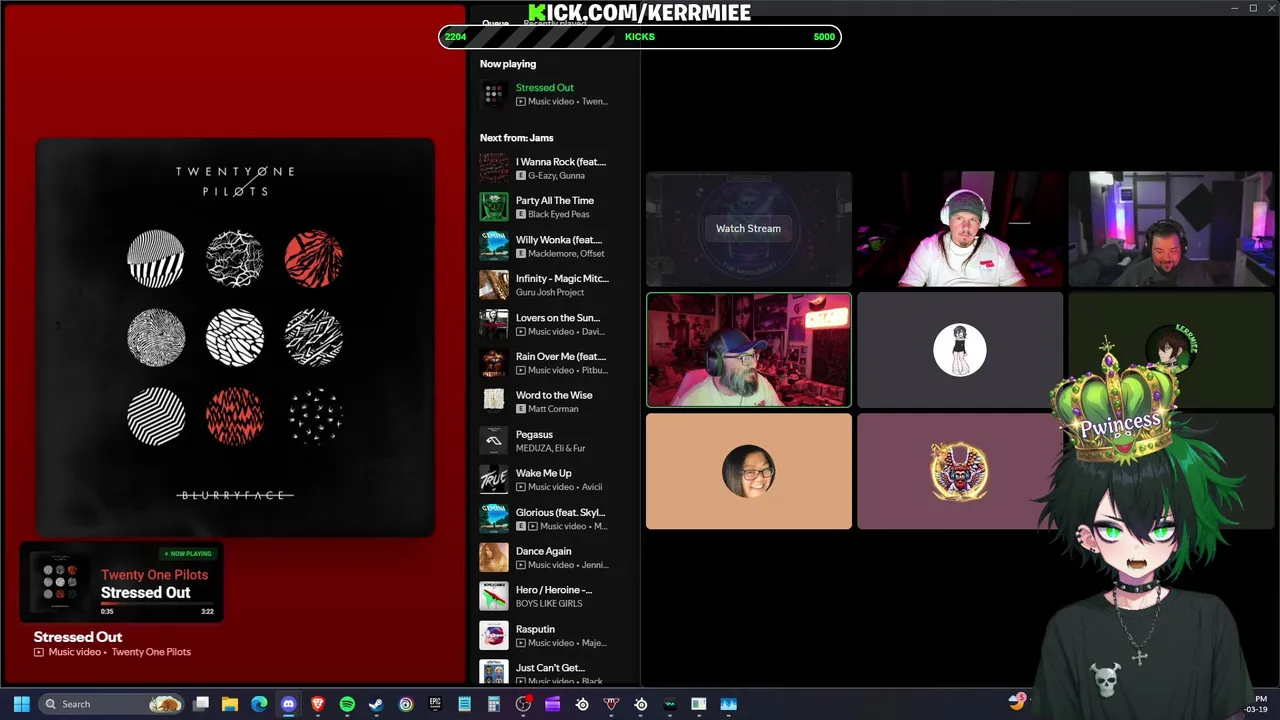Select the Glorious (feat. Skyl... queue track title
The image size is (1280, 720).
[x=560, y=512]
